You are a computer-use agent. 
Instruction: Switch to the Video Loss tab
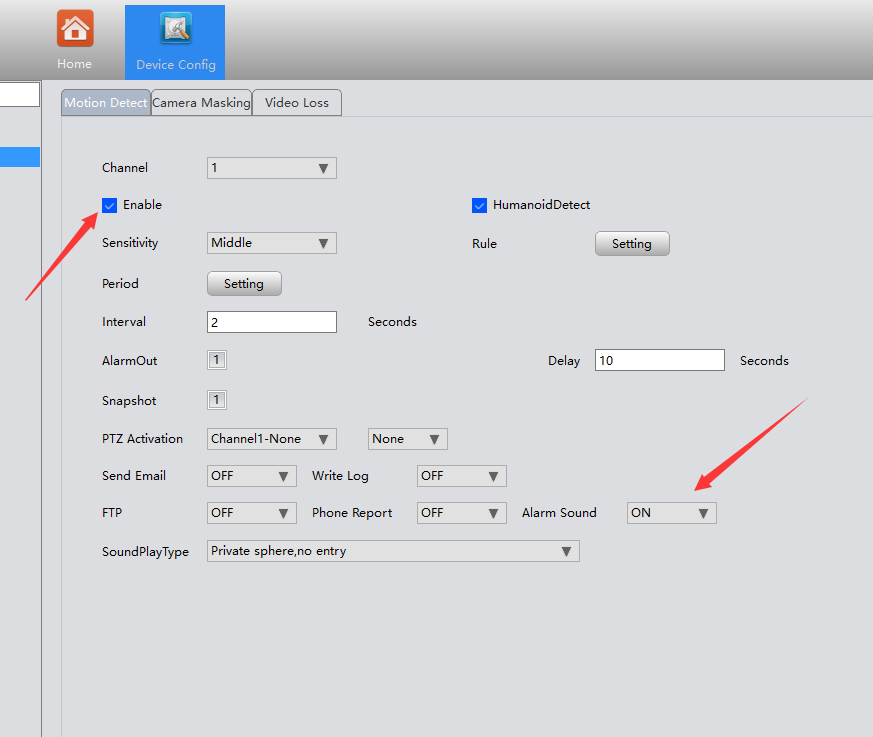tap(297, 102)
